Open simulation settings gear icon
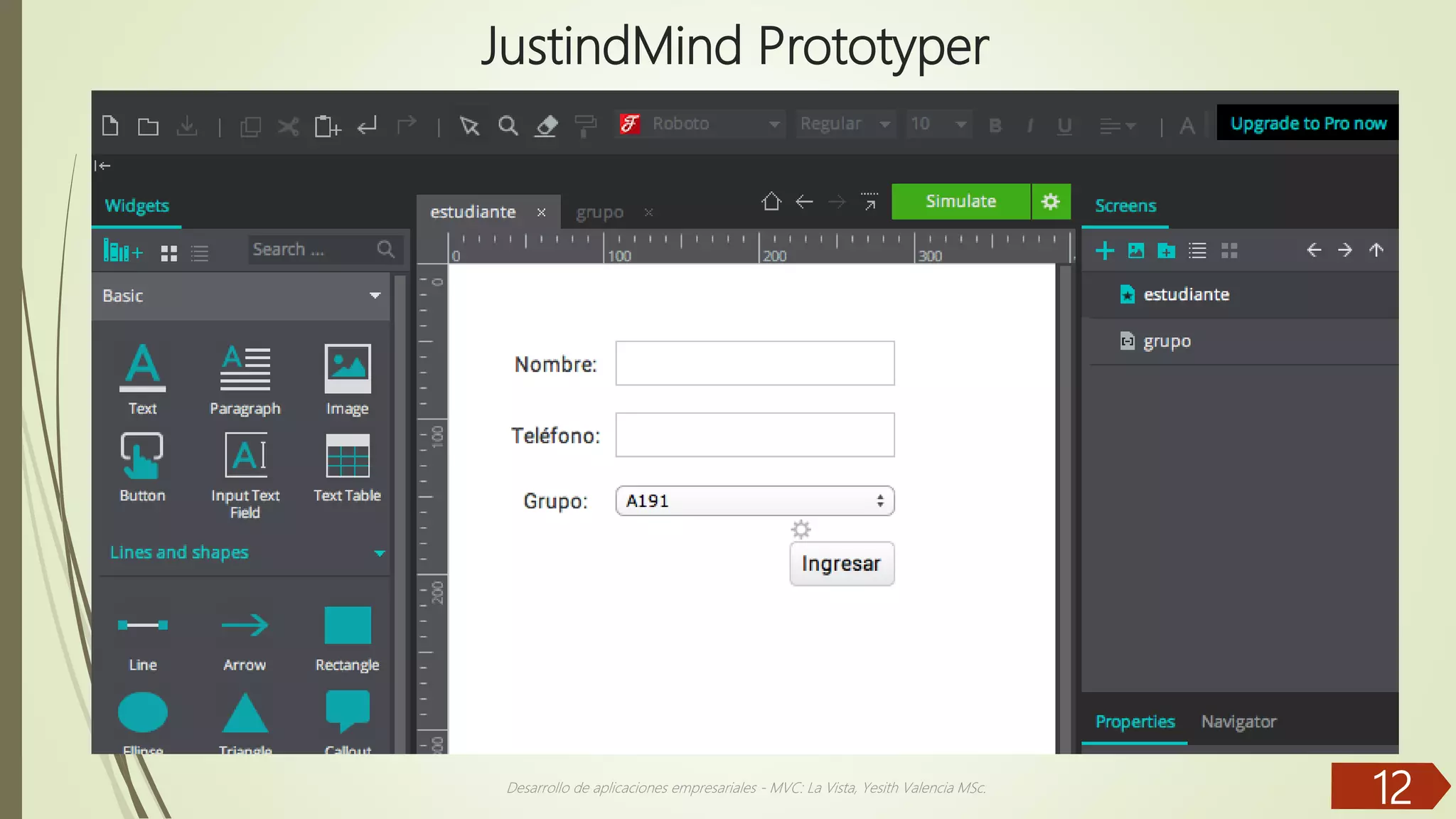This screenshot has height=819, width=1456. 1050,201
